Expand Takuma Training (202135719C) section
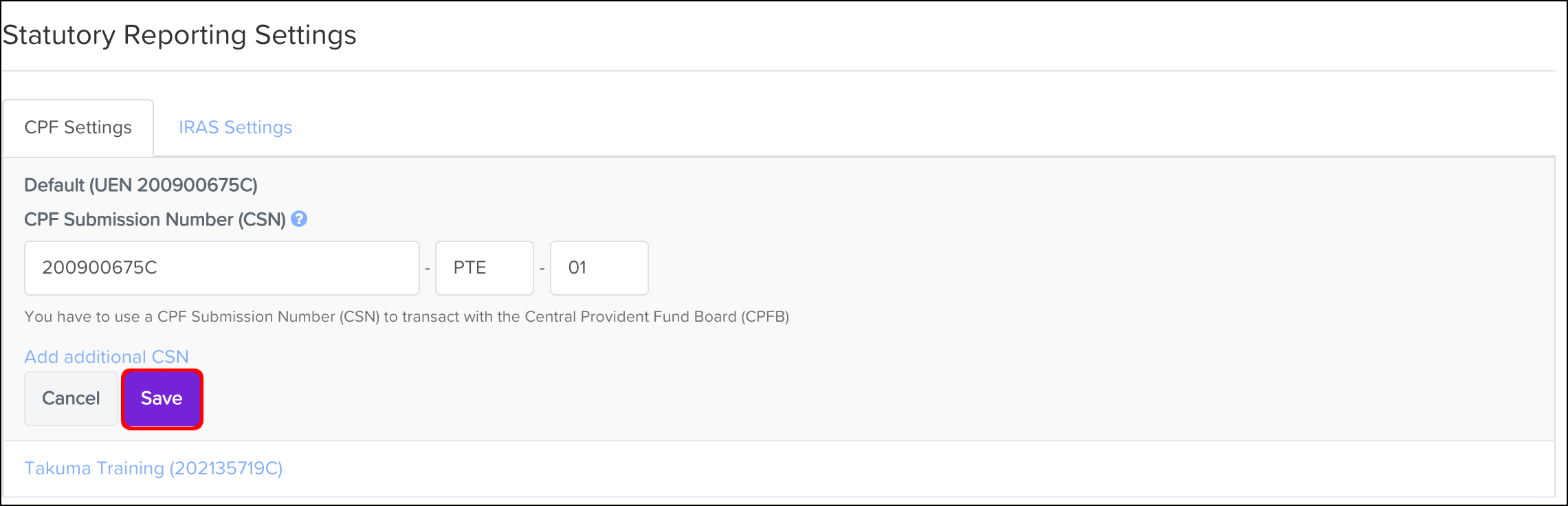The image size is (1568, 506). pyautogui.click(x=153, y=468)
